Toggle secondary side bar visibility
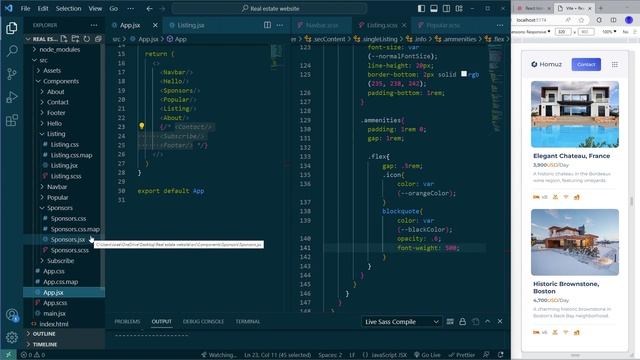 point(447,8)
